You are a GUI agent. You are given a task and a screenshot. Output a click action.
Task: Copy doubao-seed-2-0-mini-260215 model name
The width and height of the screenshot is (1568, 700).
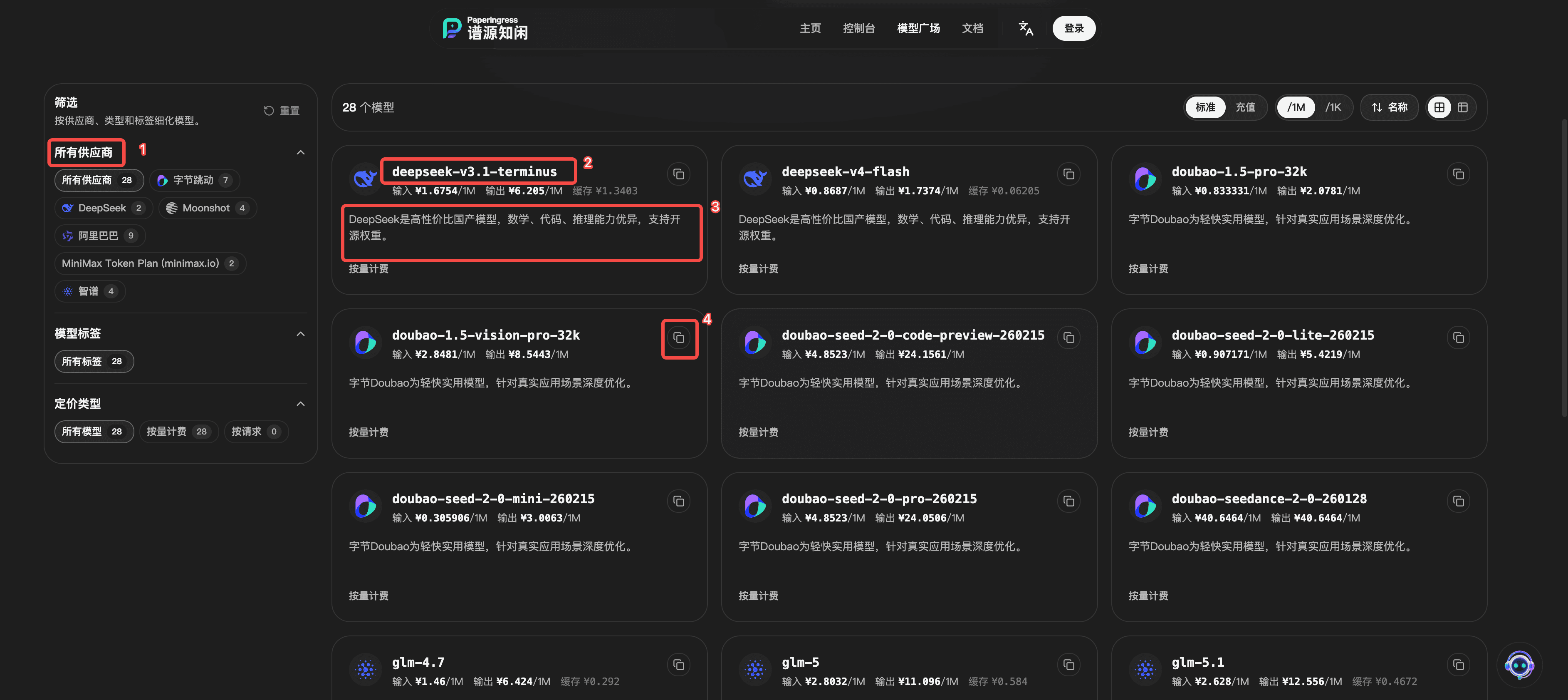(x=679, y=501)
